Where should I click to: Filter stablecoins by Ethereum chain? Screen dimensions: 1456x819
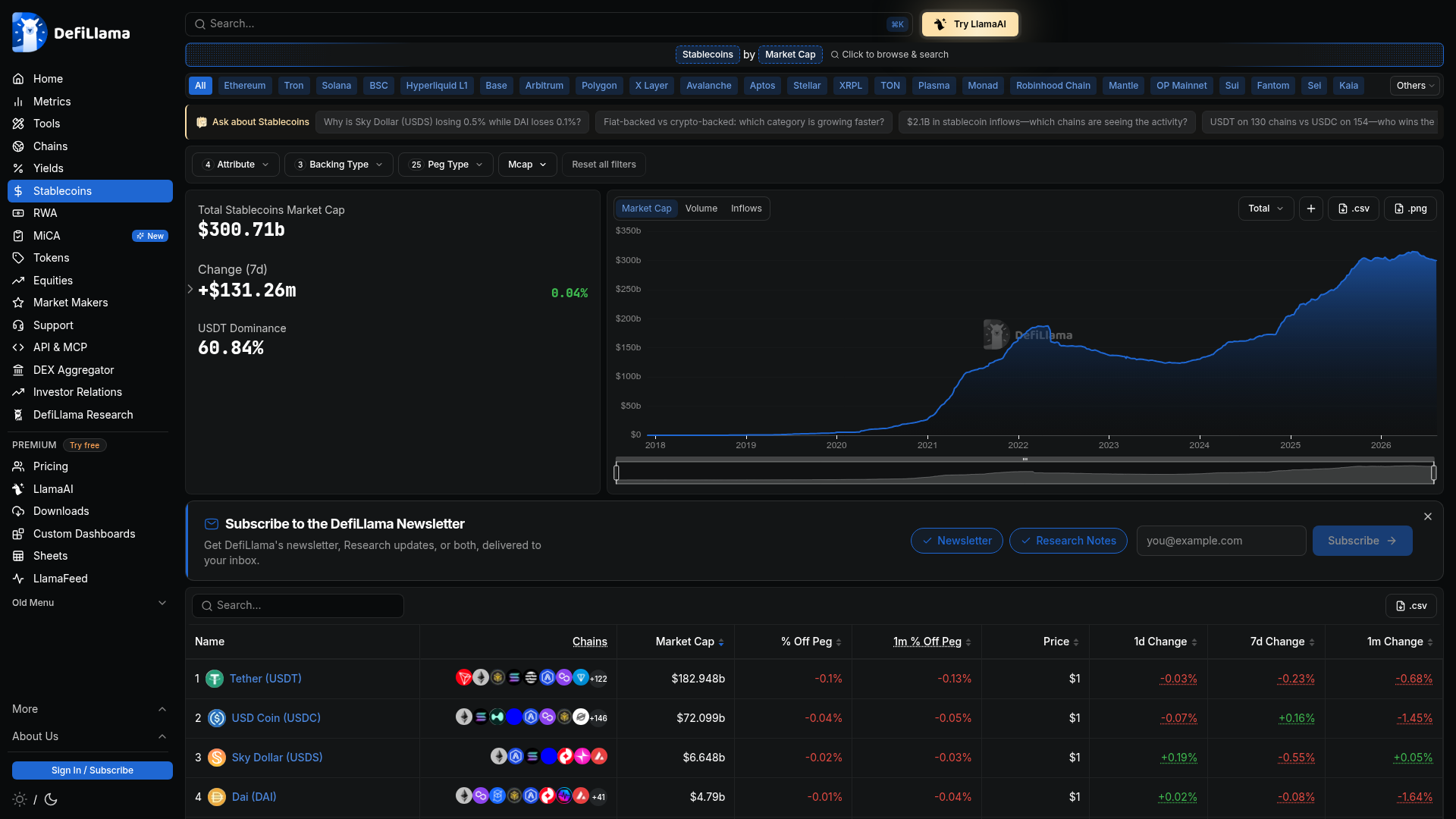[x=244, y=86]
